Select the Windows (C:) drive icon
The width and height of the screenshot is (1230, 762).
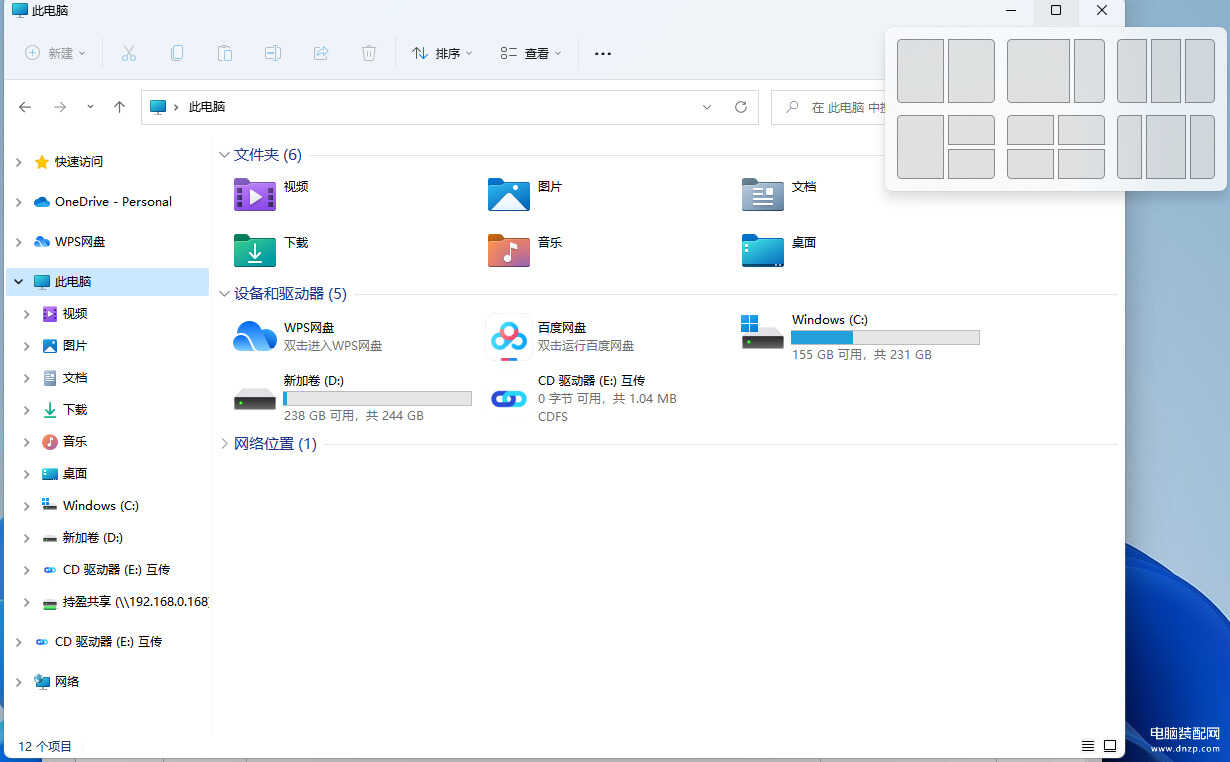pyautogui.click(x=762, y=332)
